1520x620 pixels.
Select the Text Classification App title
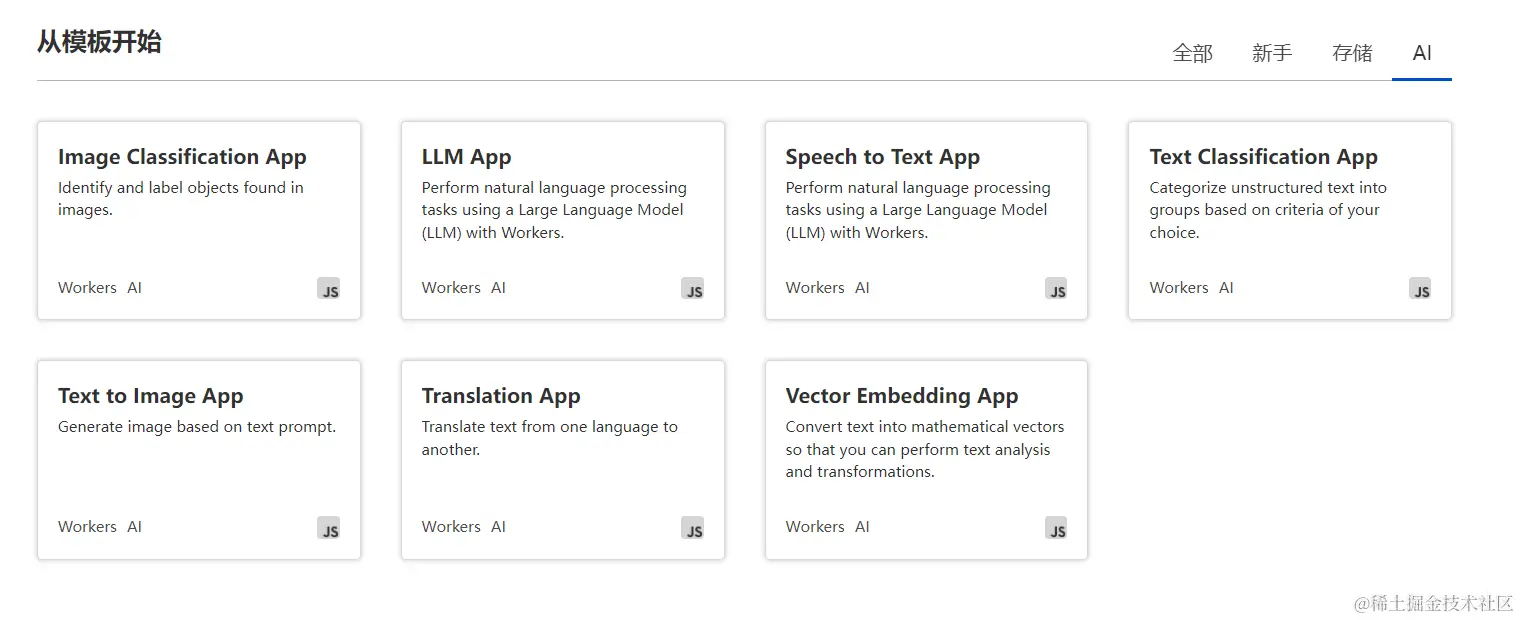(1263, 157)
